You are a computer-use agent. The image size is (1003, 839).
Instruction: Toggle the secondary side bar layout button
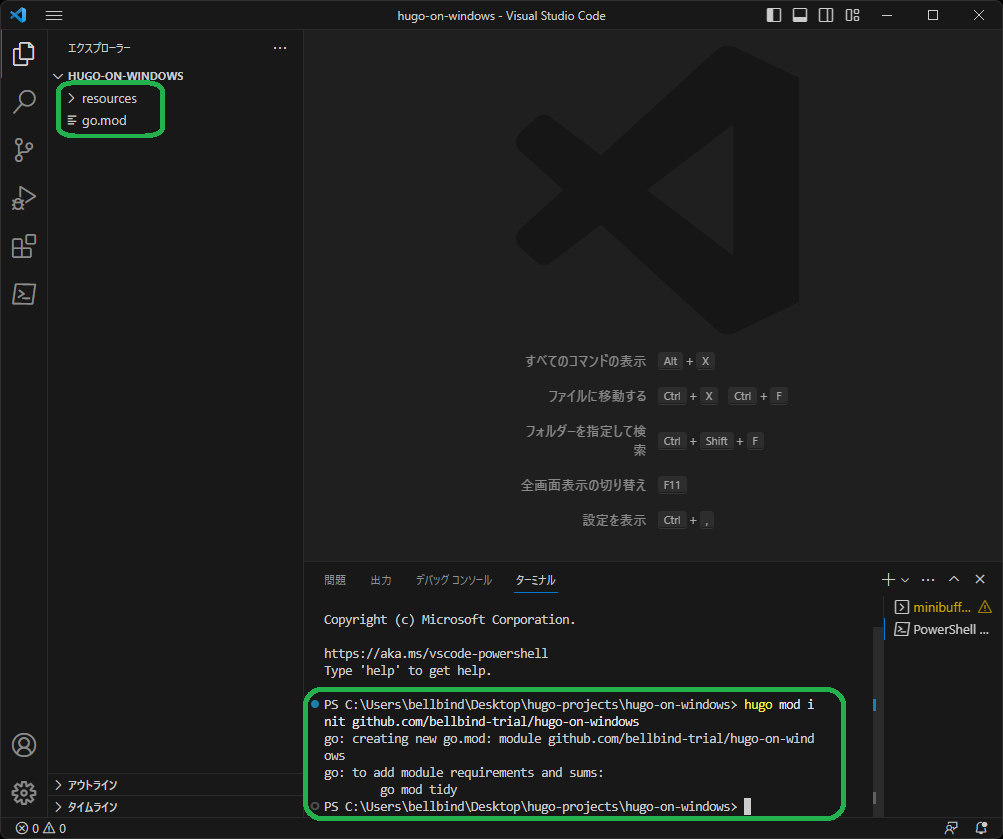coord(826,15)
